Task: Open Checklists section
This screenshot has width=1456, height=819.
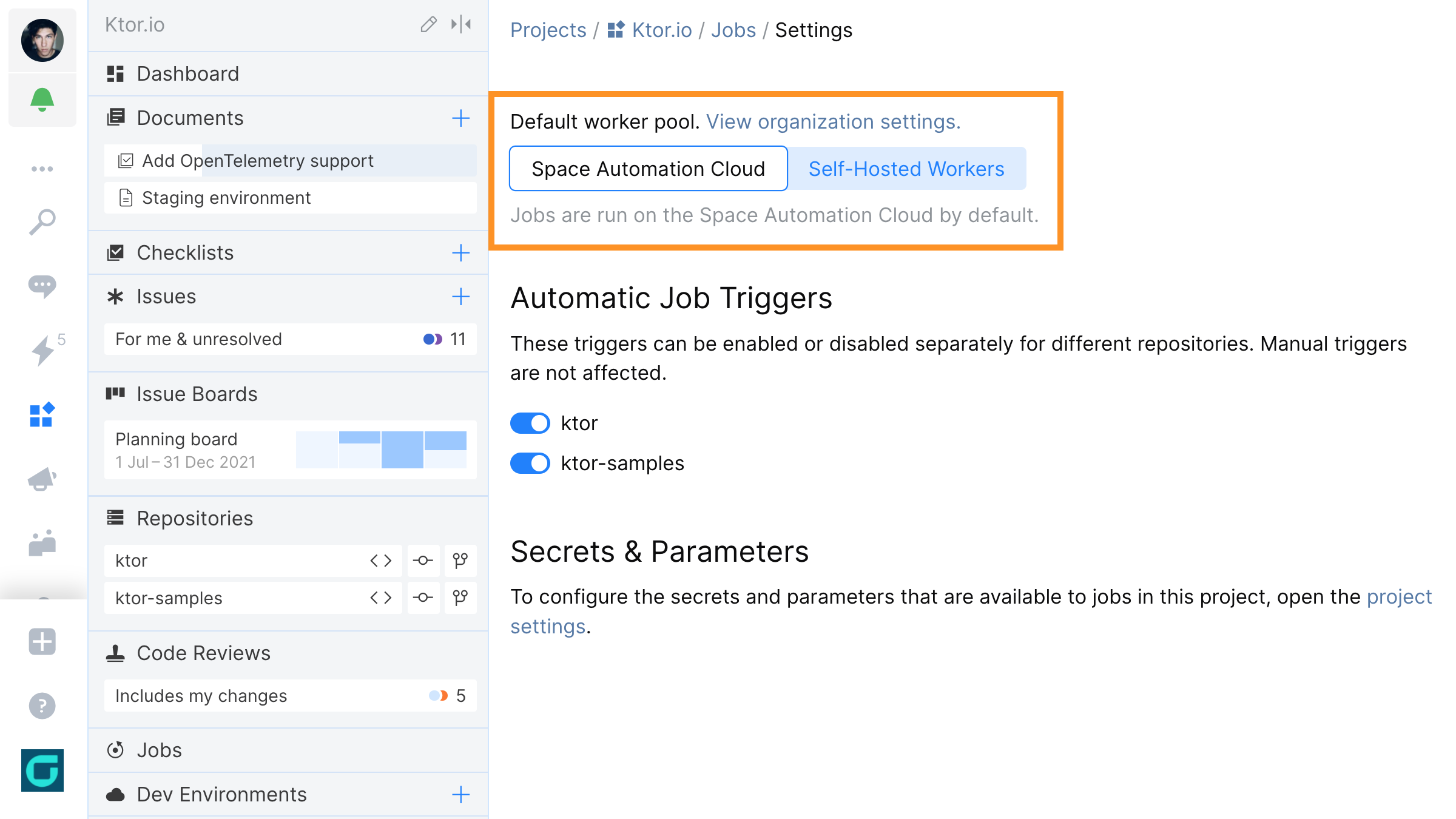Action: 185,252
